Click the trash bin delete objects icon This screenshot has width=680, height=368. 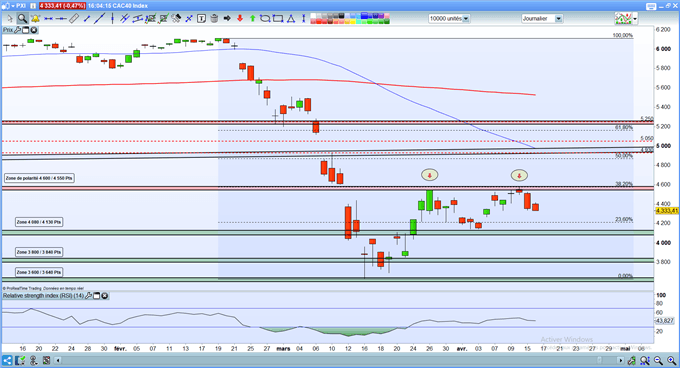[x=214, y=18]
